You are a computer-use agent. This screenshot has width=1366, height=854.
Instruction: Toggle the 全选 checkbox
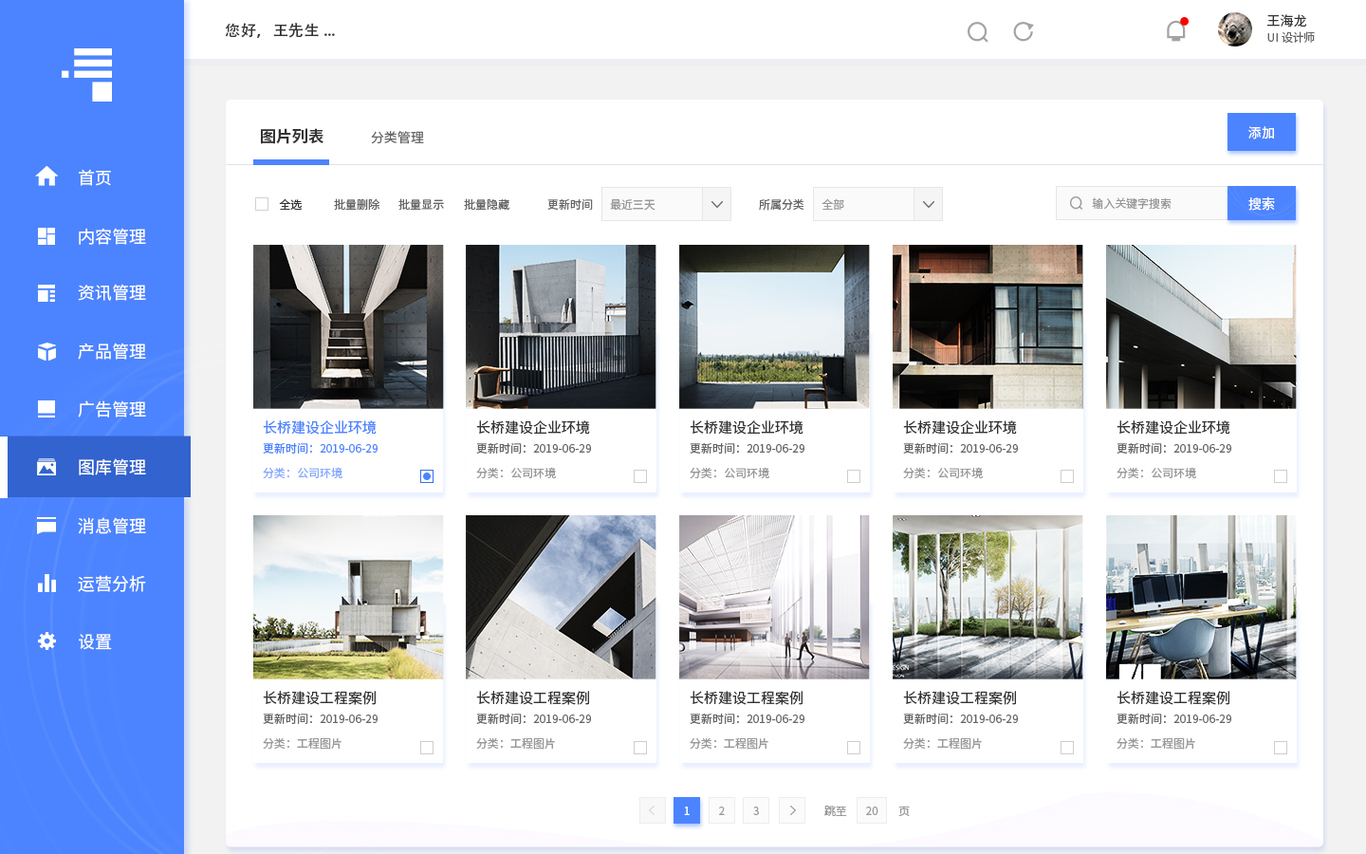(x=262, y=204)
